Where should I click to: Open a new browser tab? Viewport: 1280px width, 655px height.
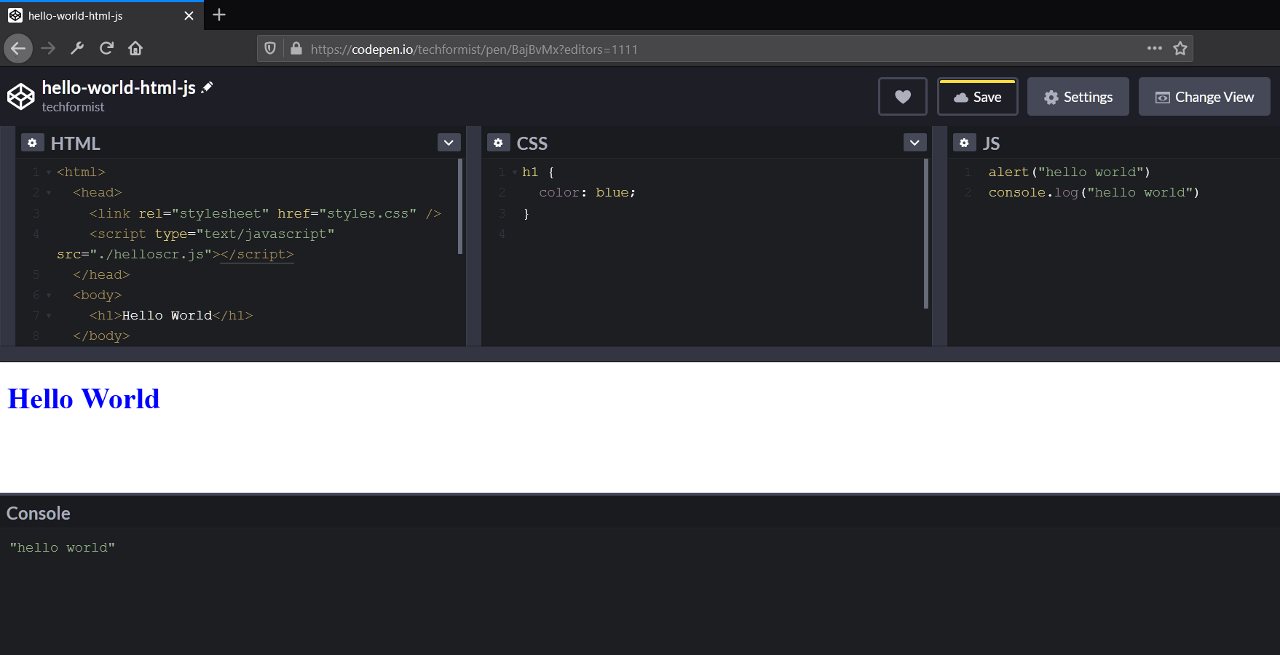coord(219,15)
